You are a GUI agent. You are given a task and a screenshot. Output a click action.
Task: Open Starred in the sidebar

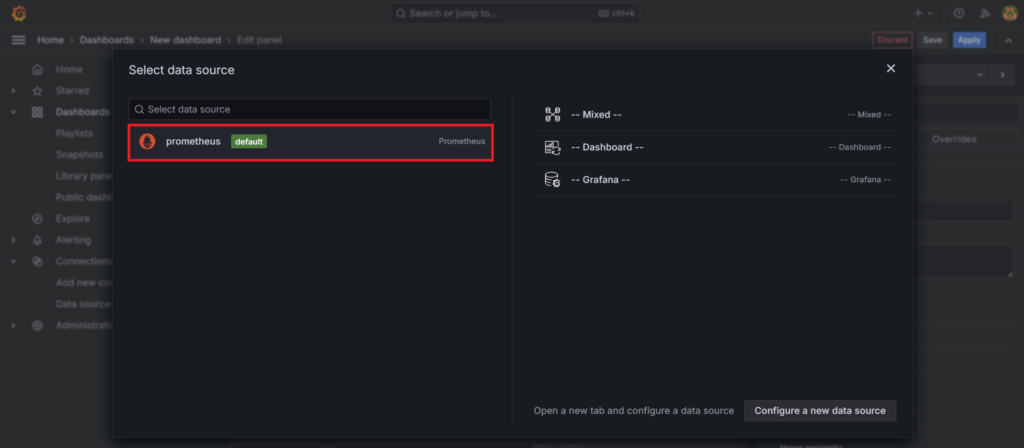click(x=72, y=91)
